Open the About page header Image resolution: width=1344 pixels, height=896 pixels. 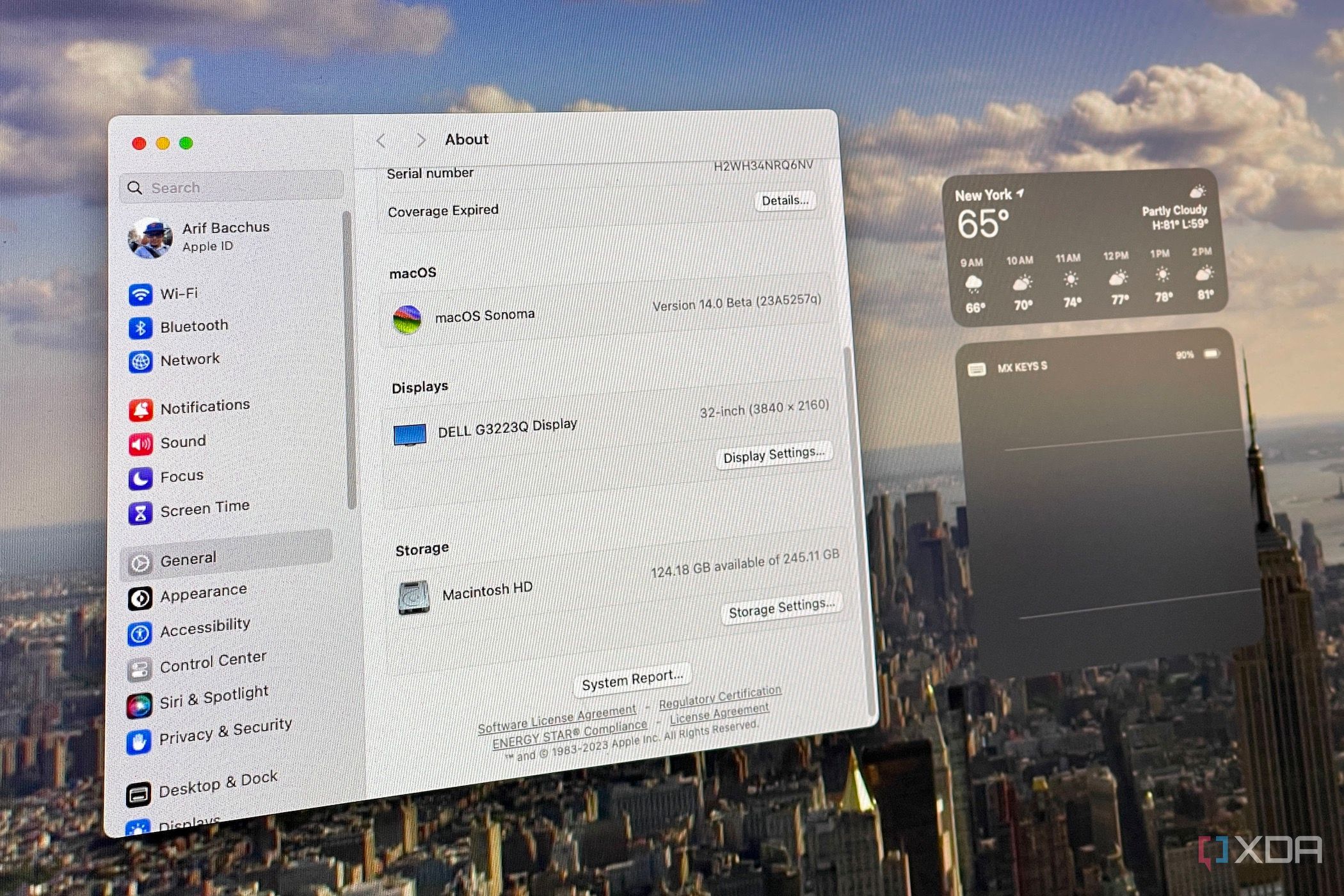tap(466, 139)
